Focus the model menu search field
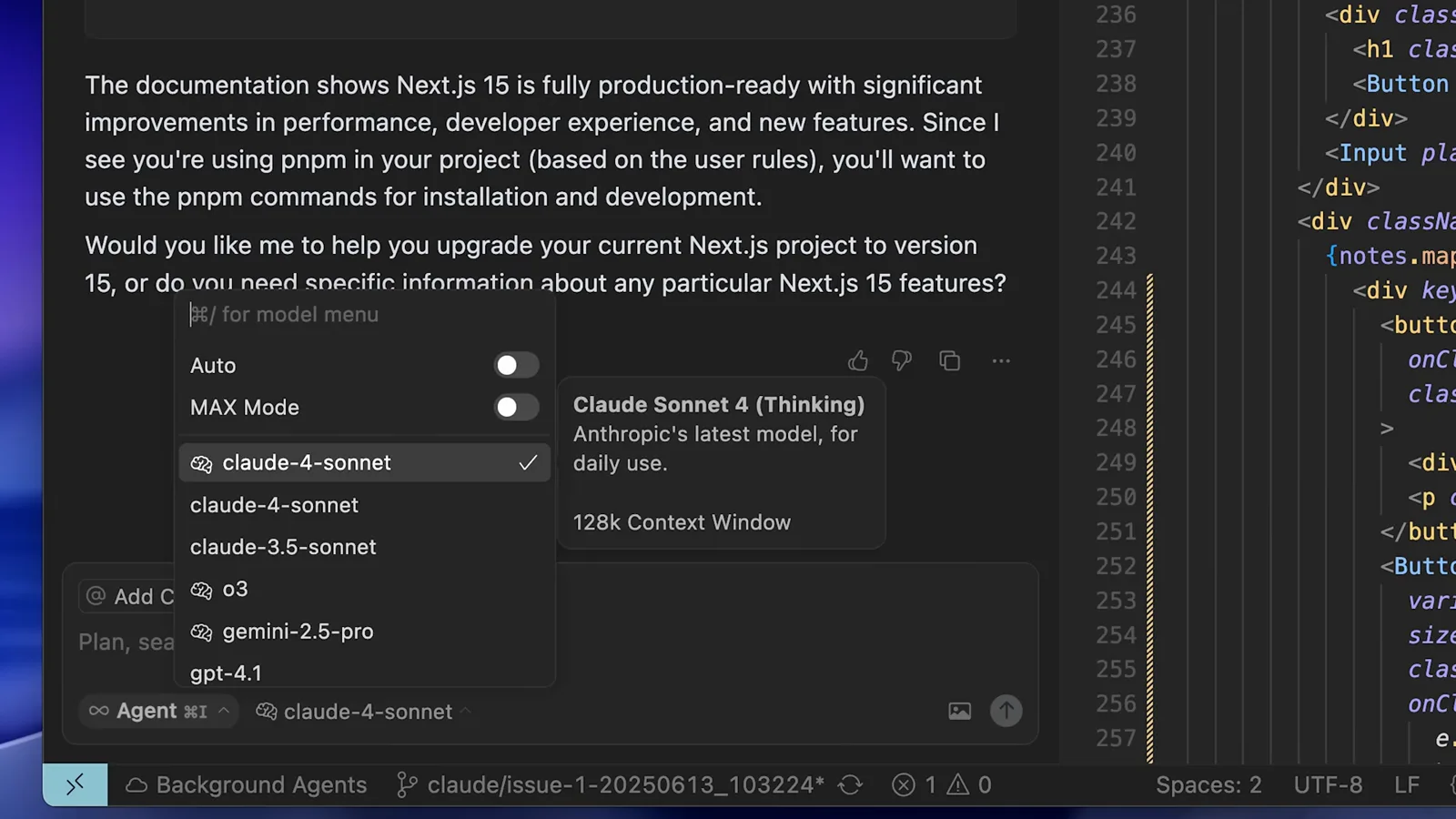This screenshot has width=1456, height=819. click(x=365, y=314)
